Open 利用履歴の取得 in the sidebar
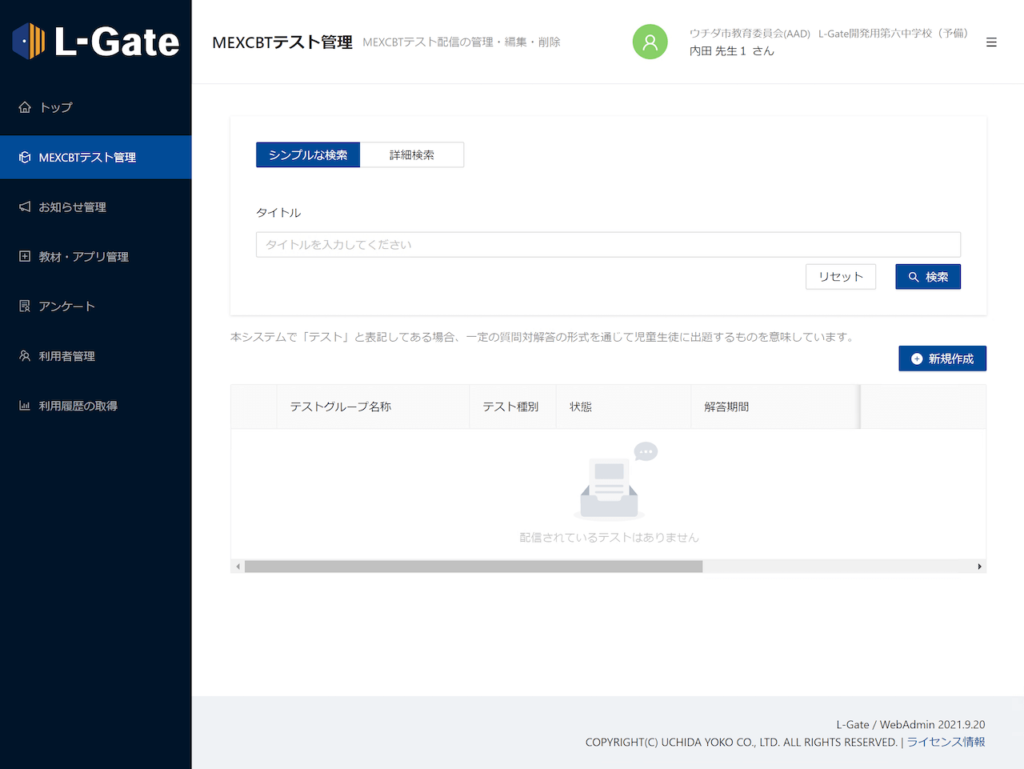The image size is (1024, 769). [78, 405]
